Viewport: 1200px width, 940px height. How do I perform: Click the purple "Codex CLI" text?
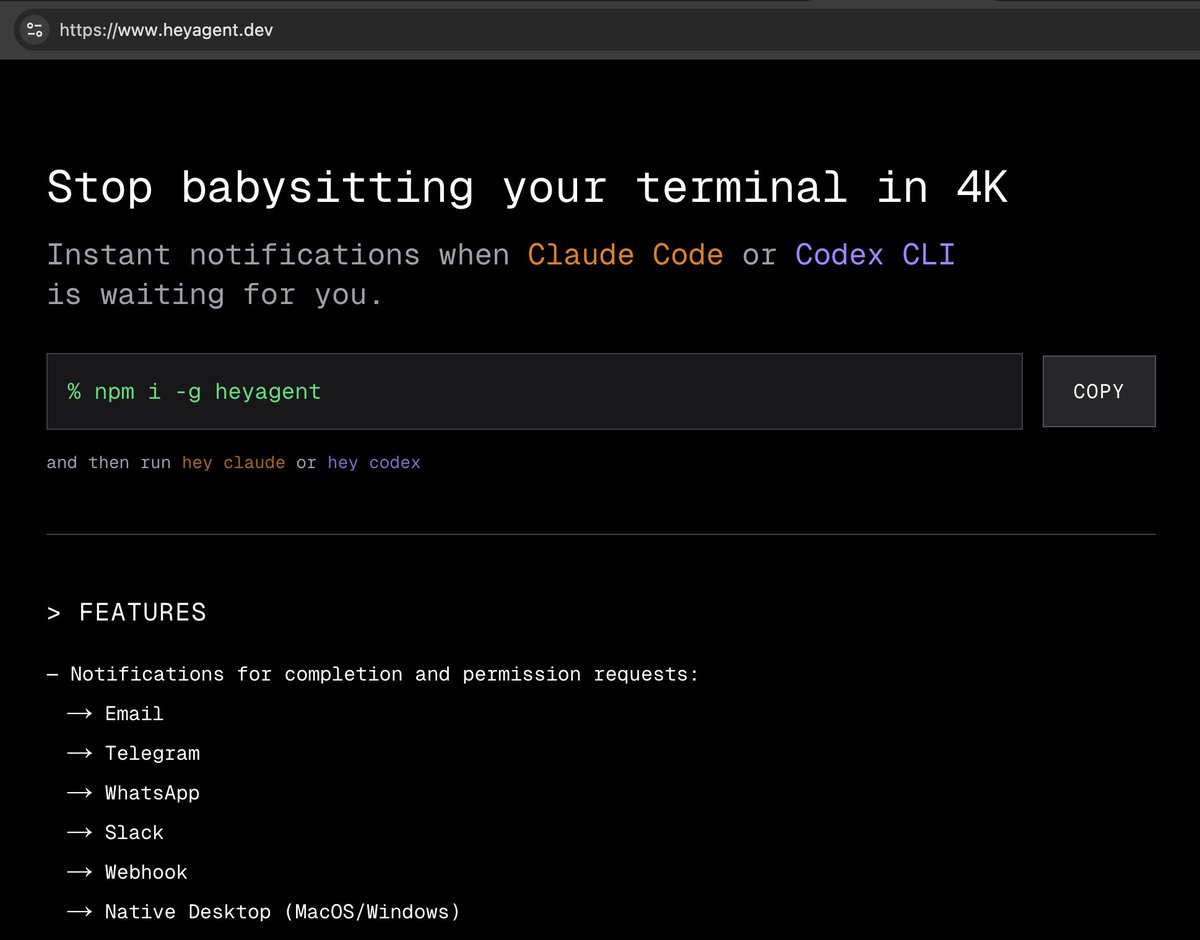[x=875, y=255]
